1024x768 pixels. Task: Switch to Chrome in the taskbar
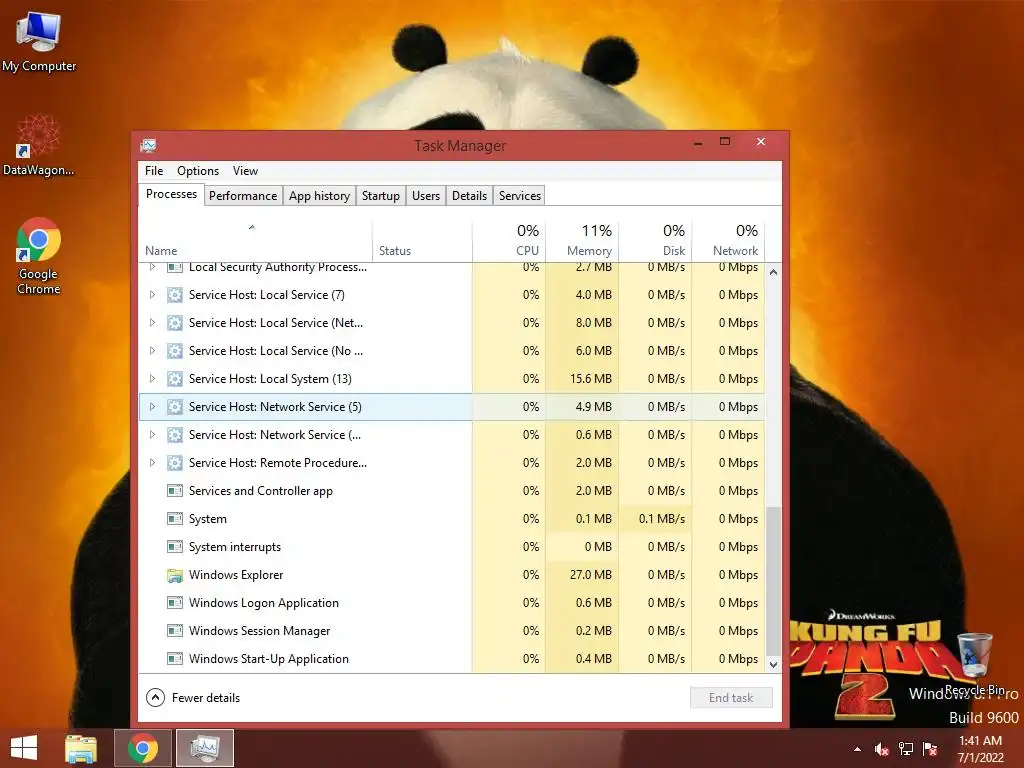[142, 748]
